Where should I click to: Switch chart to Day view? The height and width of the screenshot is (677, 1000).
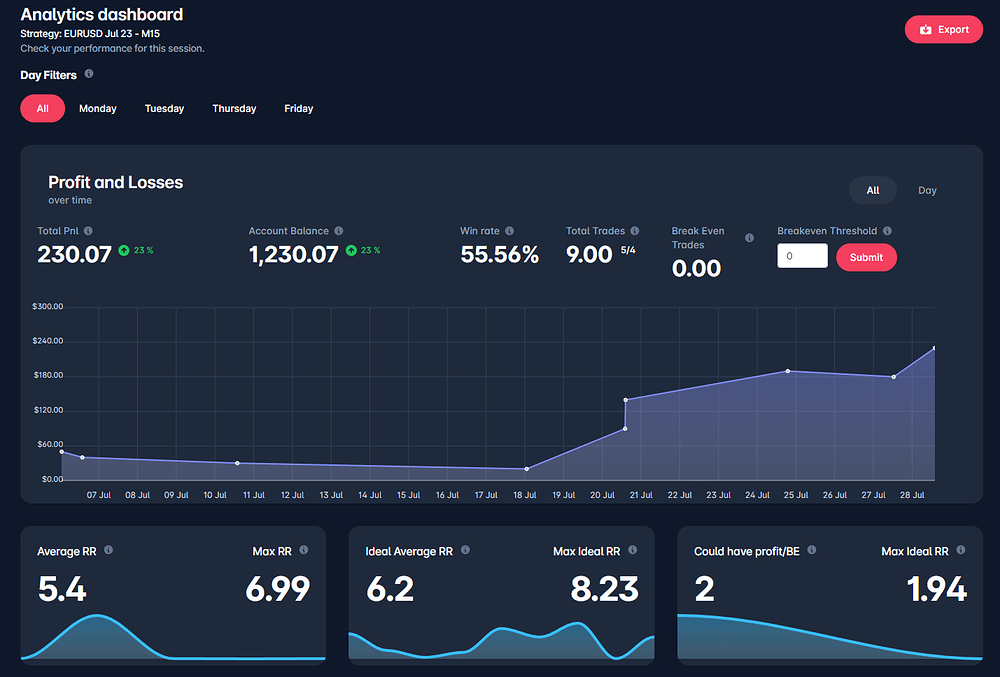(x=927, y=190)
